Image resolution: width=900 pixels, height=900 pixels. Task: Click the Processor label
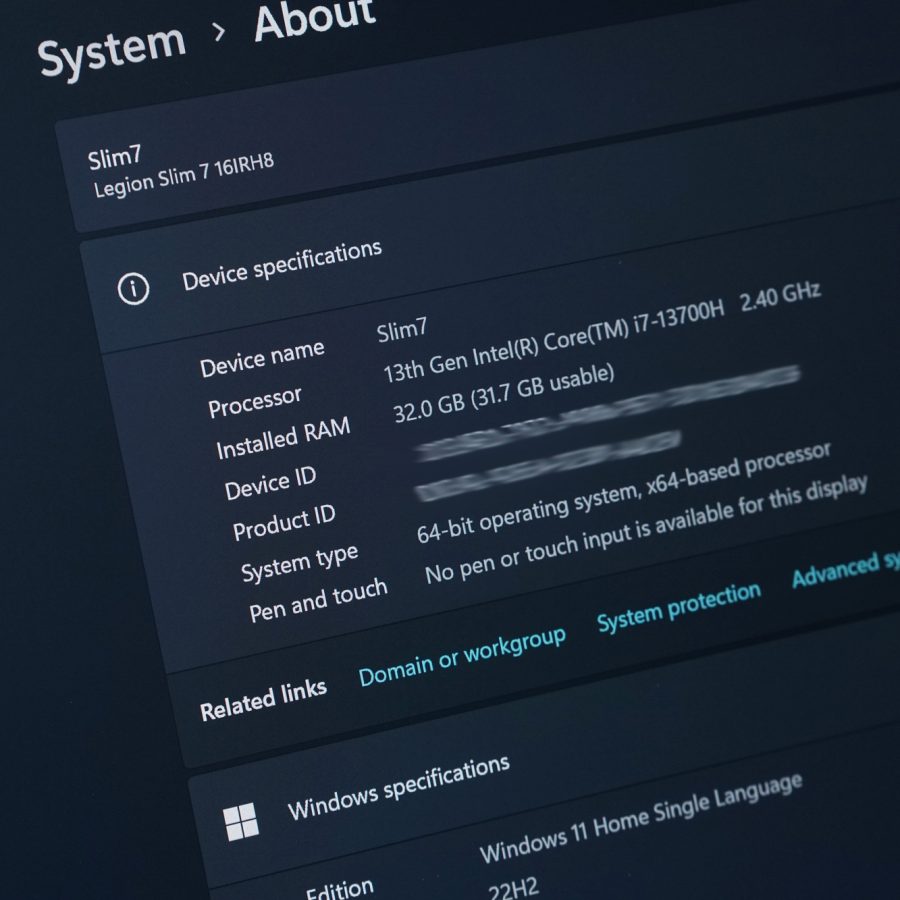tap(254, 402)
